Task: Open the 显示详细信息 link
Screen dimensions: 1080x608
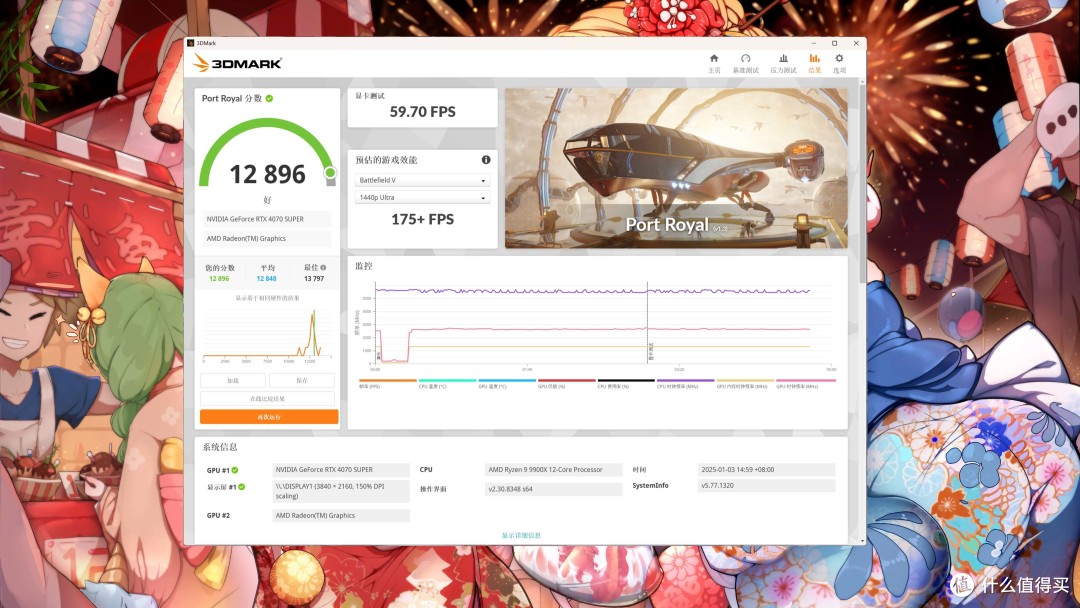Action: tap(521, 535)
